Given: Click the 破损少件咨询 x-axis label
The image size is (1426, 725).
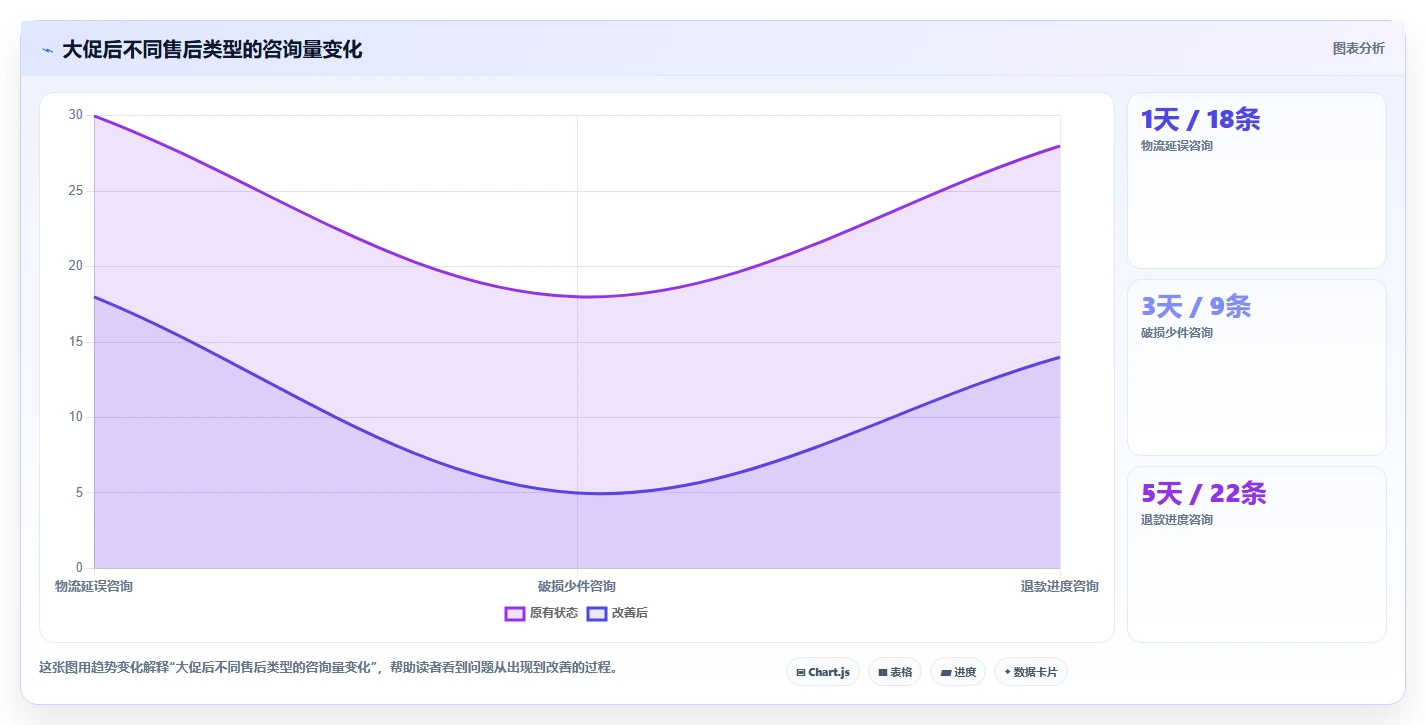Looking at the screenshot, I should coord(577,586).
